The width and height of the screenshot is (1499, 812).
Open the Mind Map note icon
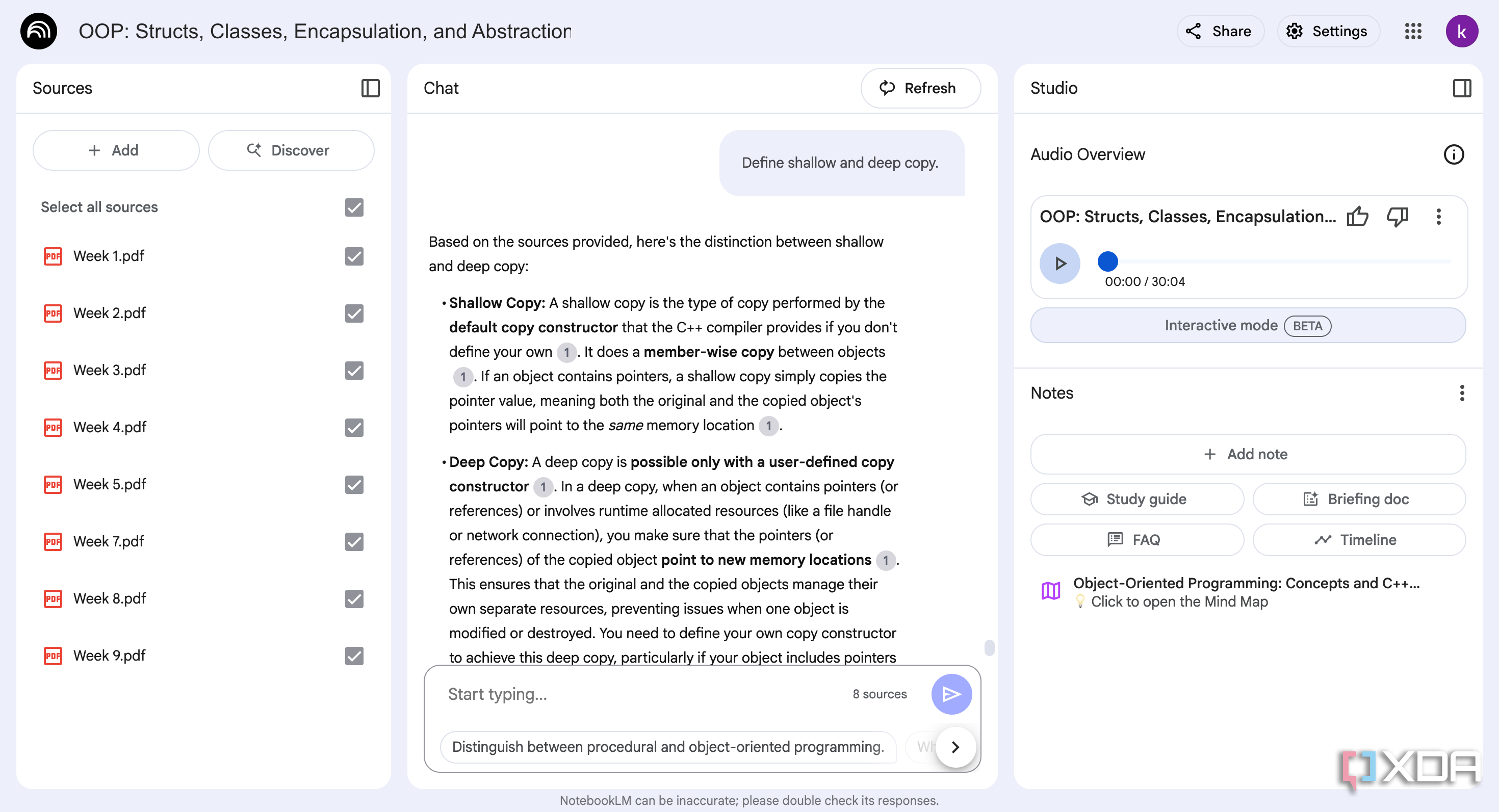pyautogui.click(x=1050, y=590)
